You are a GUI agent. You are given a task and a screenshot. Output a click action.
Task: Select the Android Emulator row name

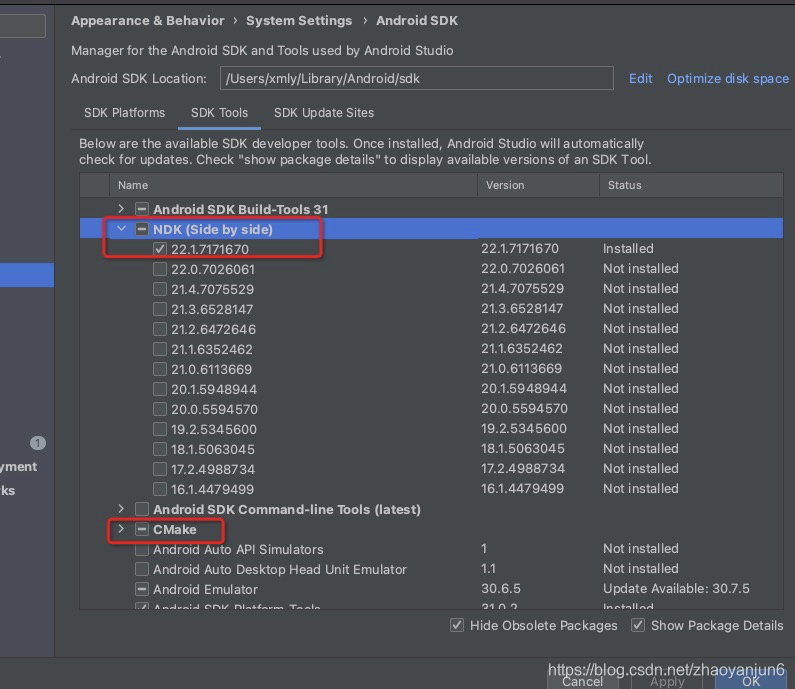(x=205, y=589)
